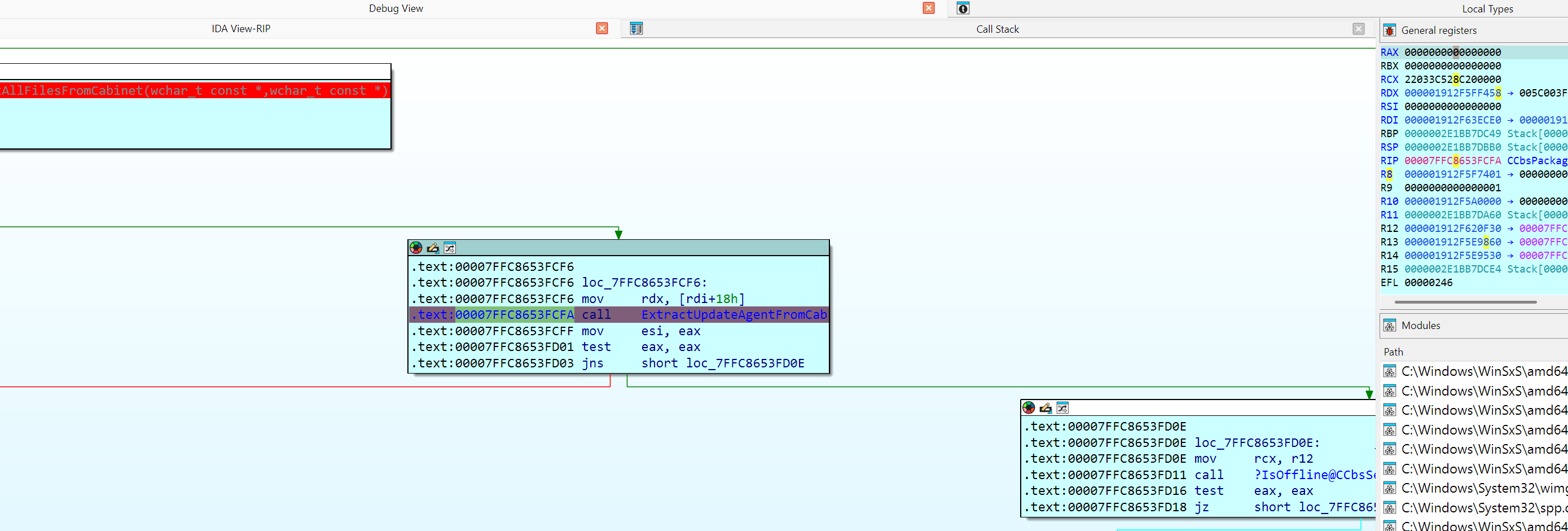
Task: Open the Call Stack tab
Action: tap(997, 29)
